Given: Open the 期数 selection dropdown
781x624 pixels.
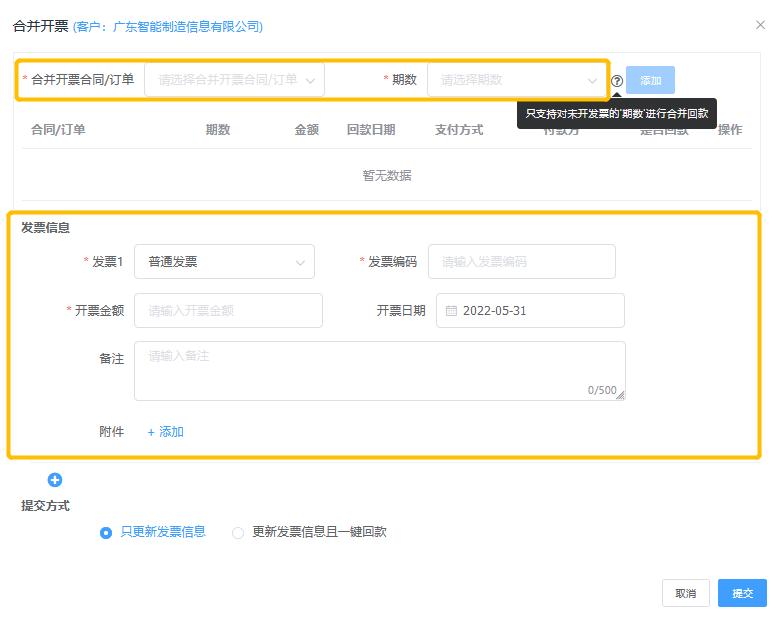Looking at the screenshot, I should coord(517,80).
